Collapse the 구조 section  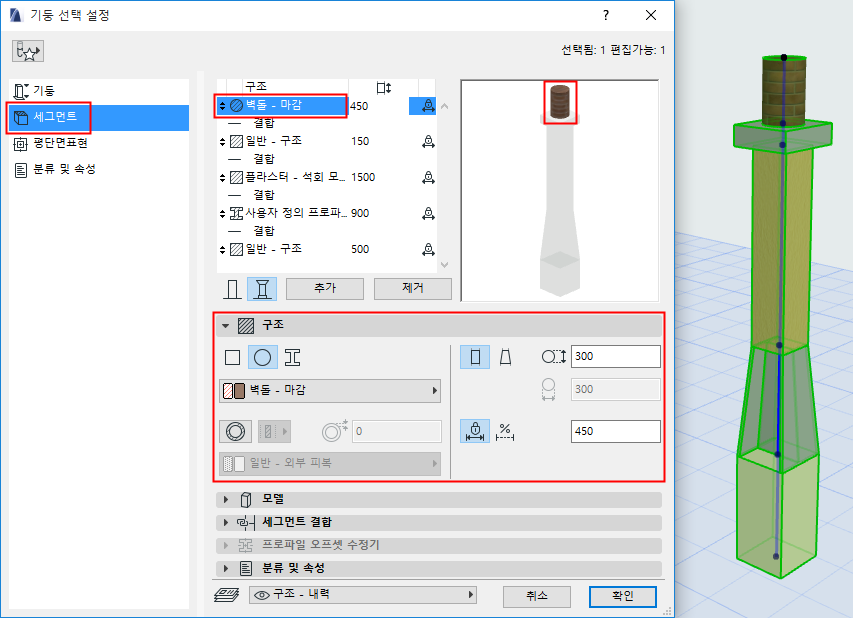coord(227,323)
